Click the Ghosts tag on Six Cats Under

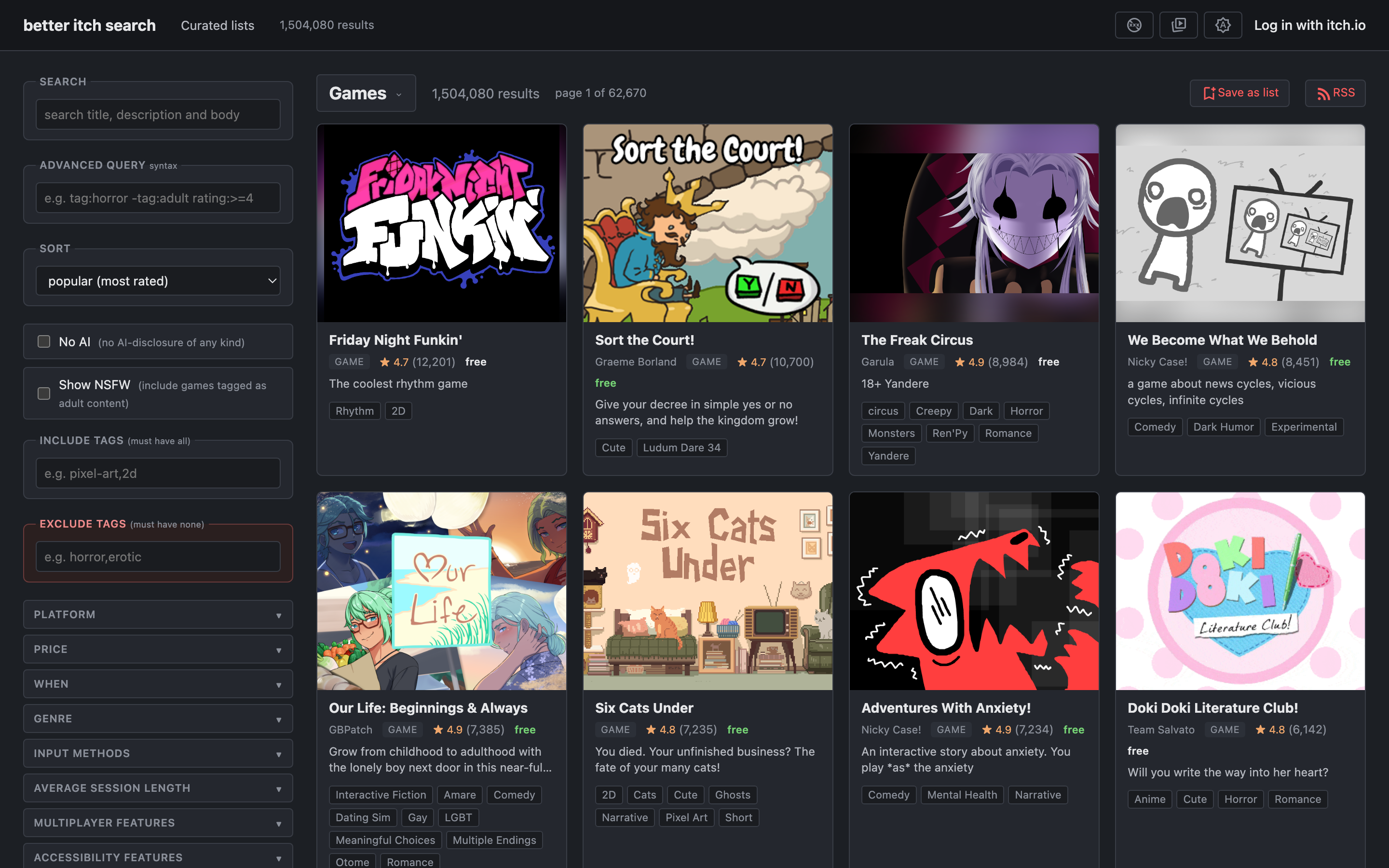733,795
